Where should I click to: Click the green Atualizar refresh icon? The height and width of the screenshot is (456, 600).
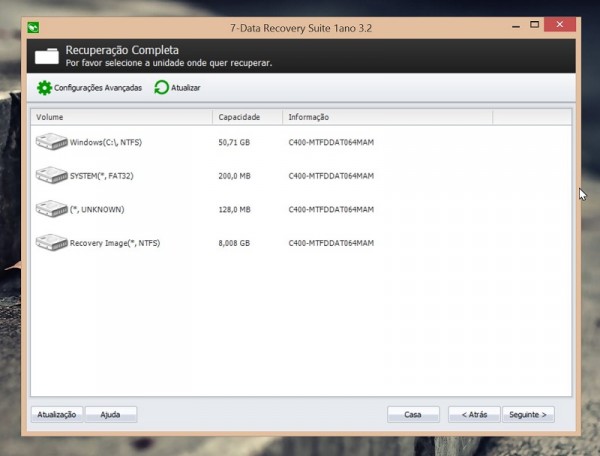coord(161,88)
